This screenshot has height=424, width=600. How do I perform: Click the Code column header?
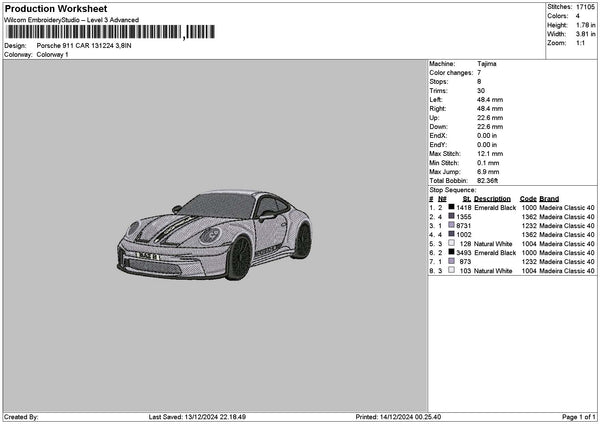click(528, 199)
